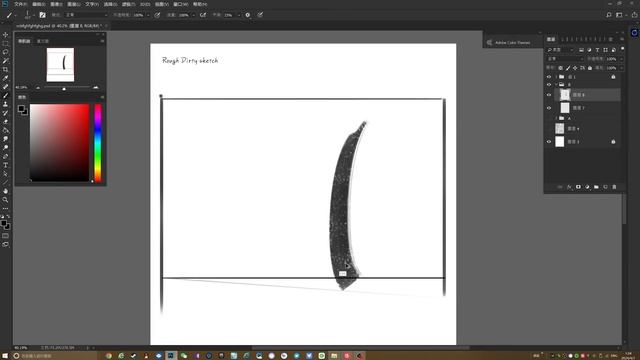Select the Zoom tool in toolbox

[x=5, y=200]
